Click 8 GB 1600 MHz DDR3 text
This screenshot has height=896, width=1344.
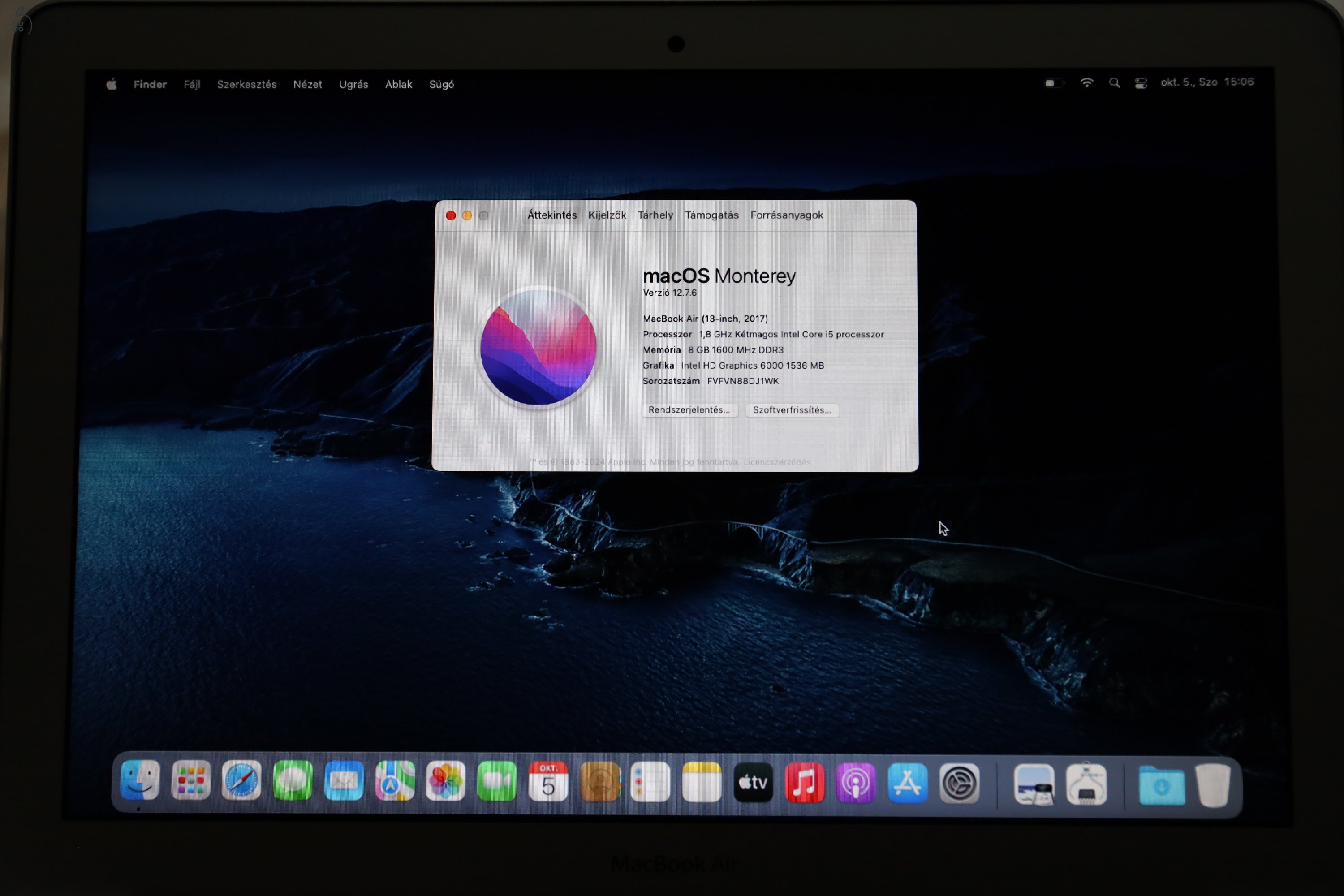[x=736, y=350]
